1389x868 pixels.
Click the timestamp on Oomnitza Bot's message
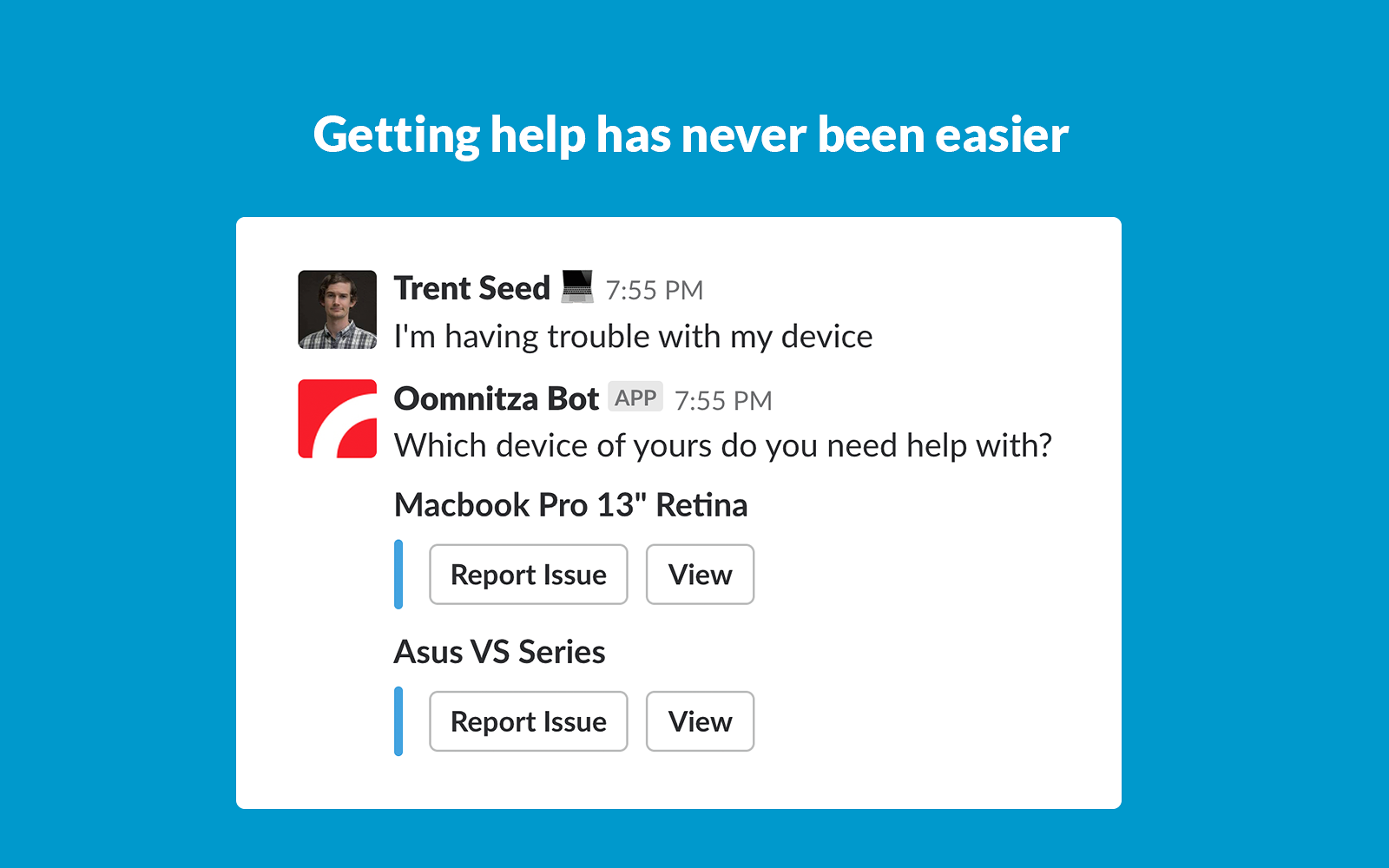723,400
